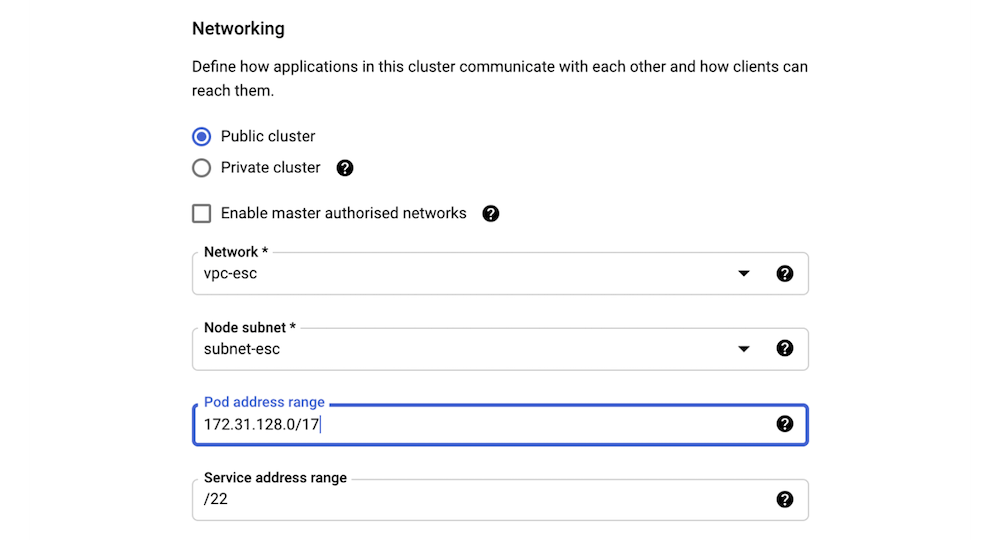Click the "Enable master authorised networks" label
This screenshot has width=1000, height=540.
(343, 213)
